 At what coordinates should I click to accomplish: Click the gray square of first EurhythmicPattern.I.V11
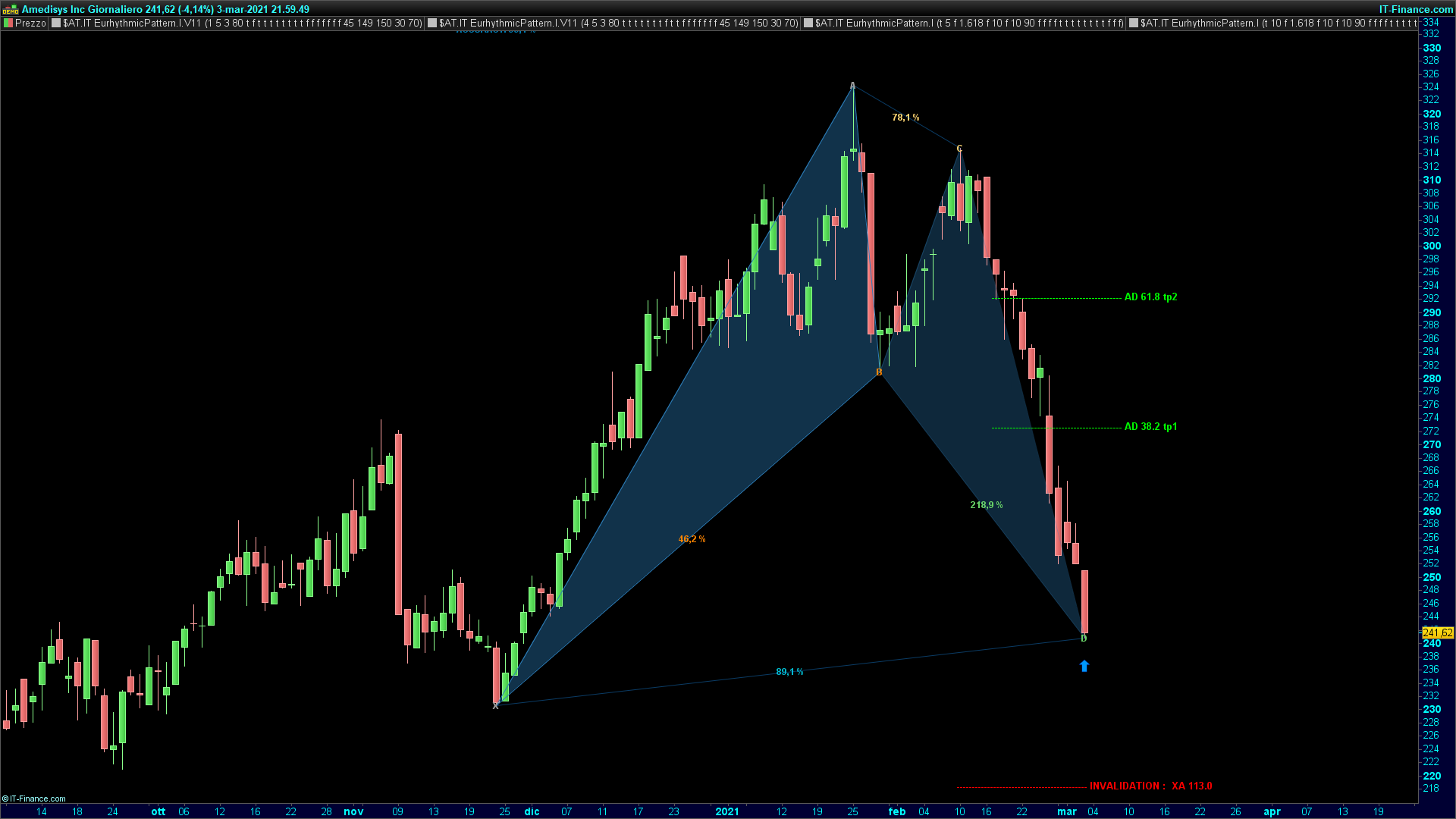(56, 24)
